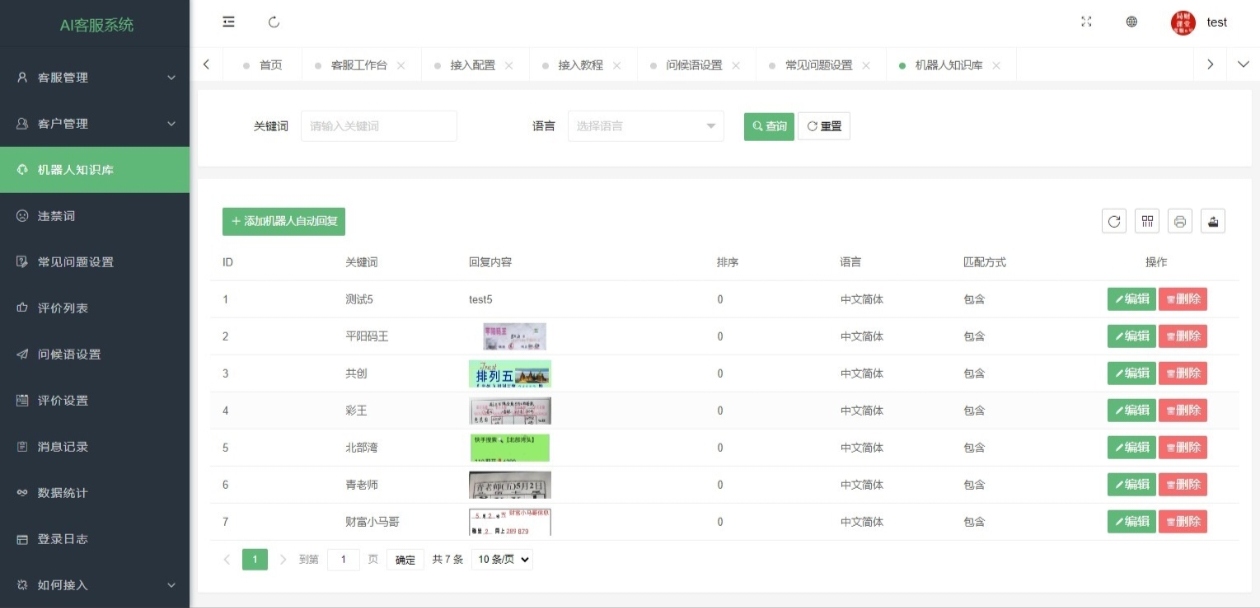Close the 机器人知识库 tab

[x=996, y=65]
